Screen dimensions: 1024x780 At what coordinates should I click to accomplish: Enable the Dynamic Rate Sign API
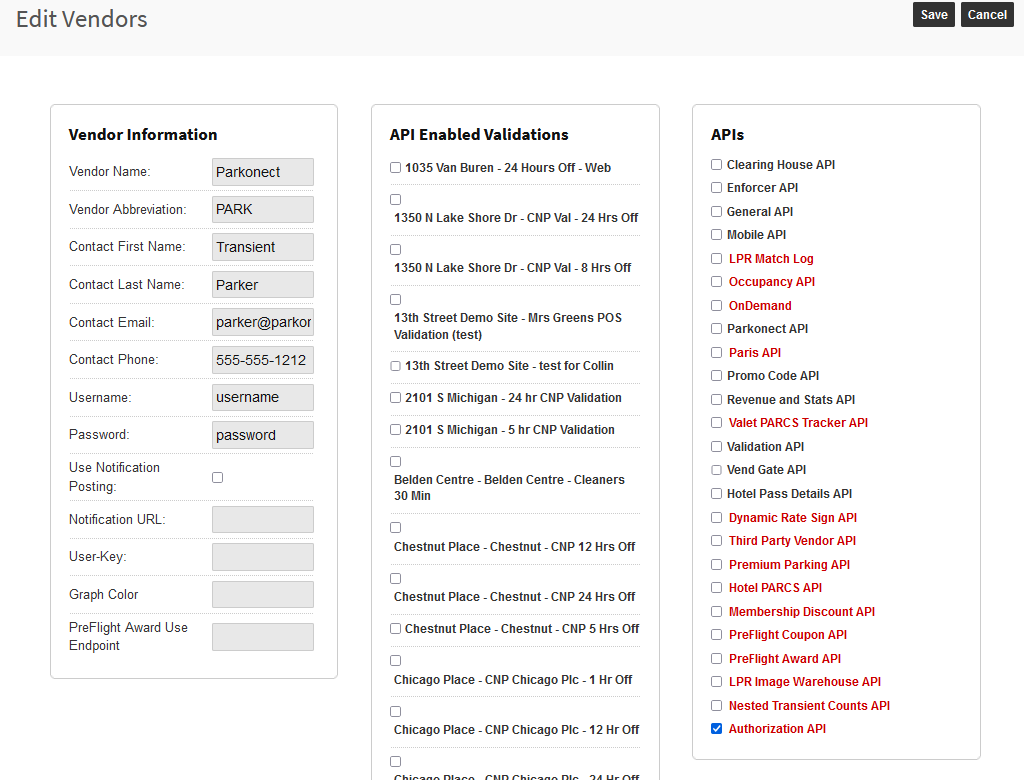coord(716,518)
